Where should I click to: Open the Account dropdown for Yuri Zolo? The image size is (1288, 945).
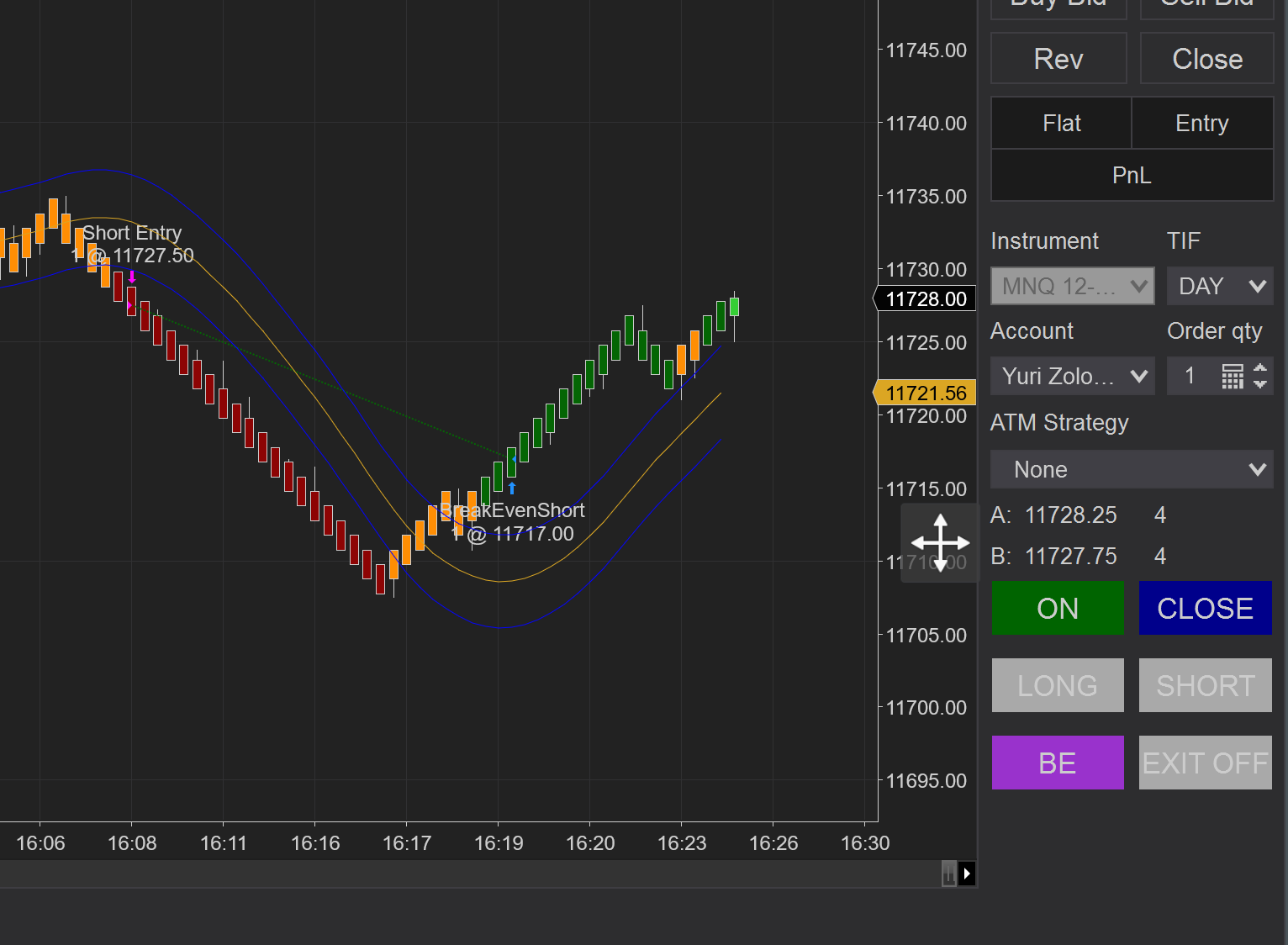click(1072, 376)
